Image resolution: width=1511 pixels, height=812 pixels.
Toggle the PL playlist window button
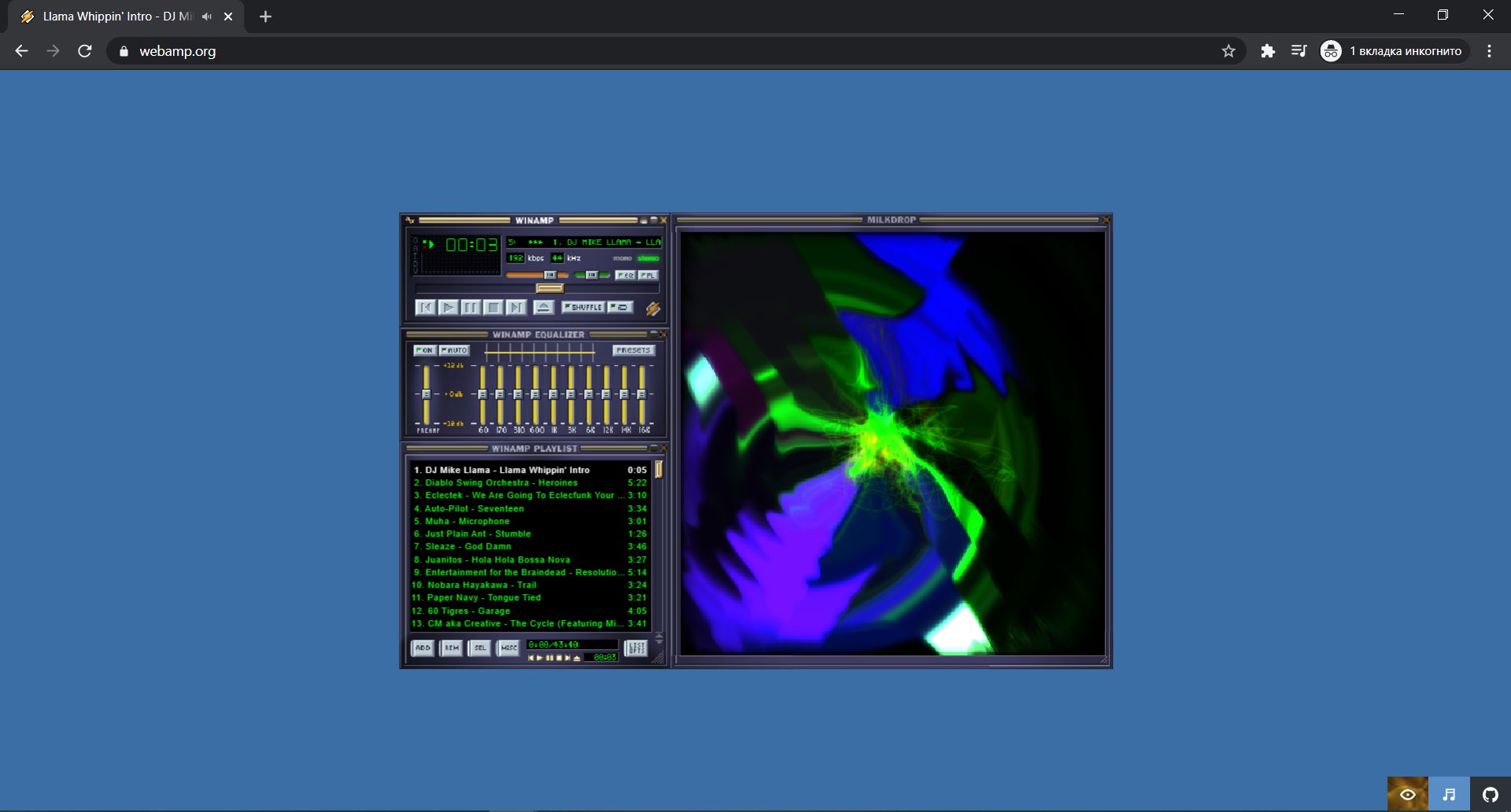(x=648, y=275)
